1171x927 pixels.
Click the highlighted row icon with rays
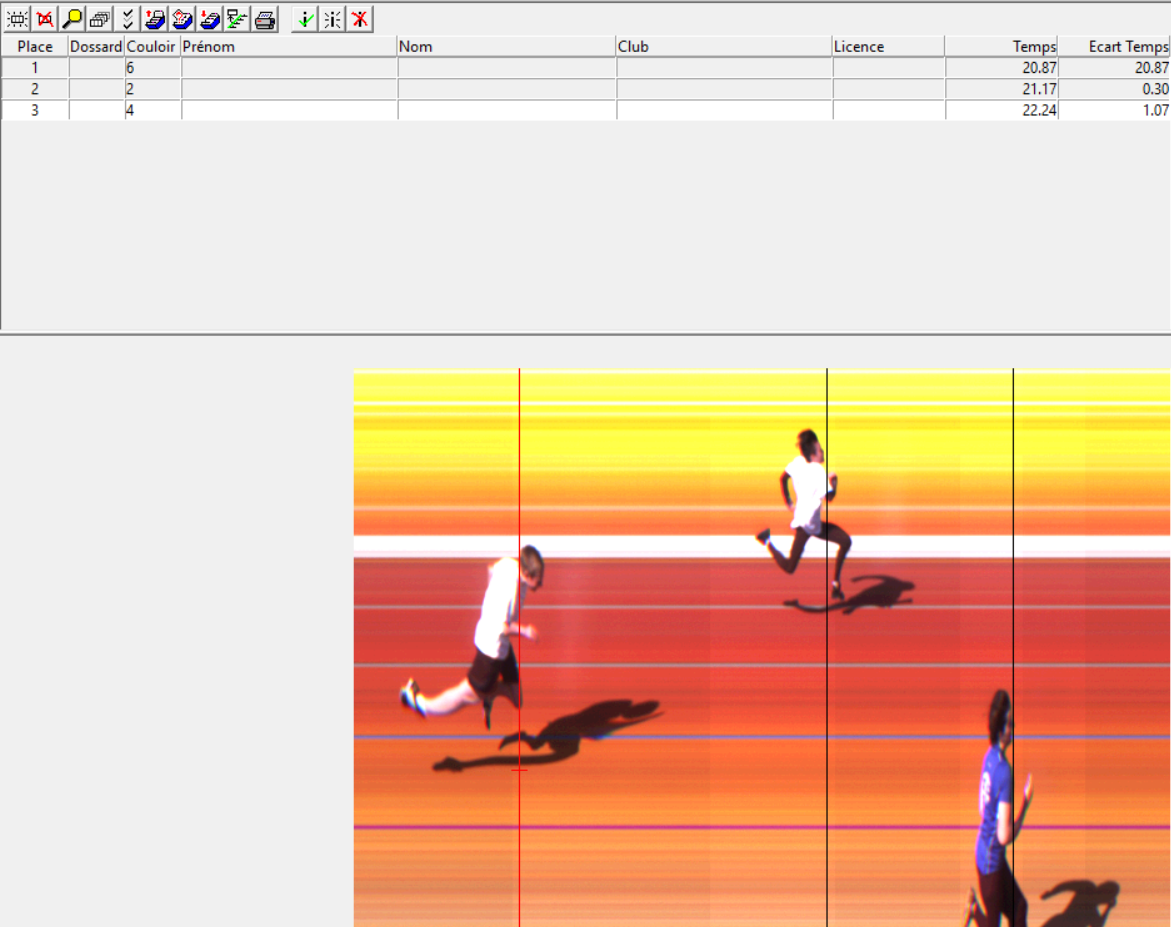point(17,19)
